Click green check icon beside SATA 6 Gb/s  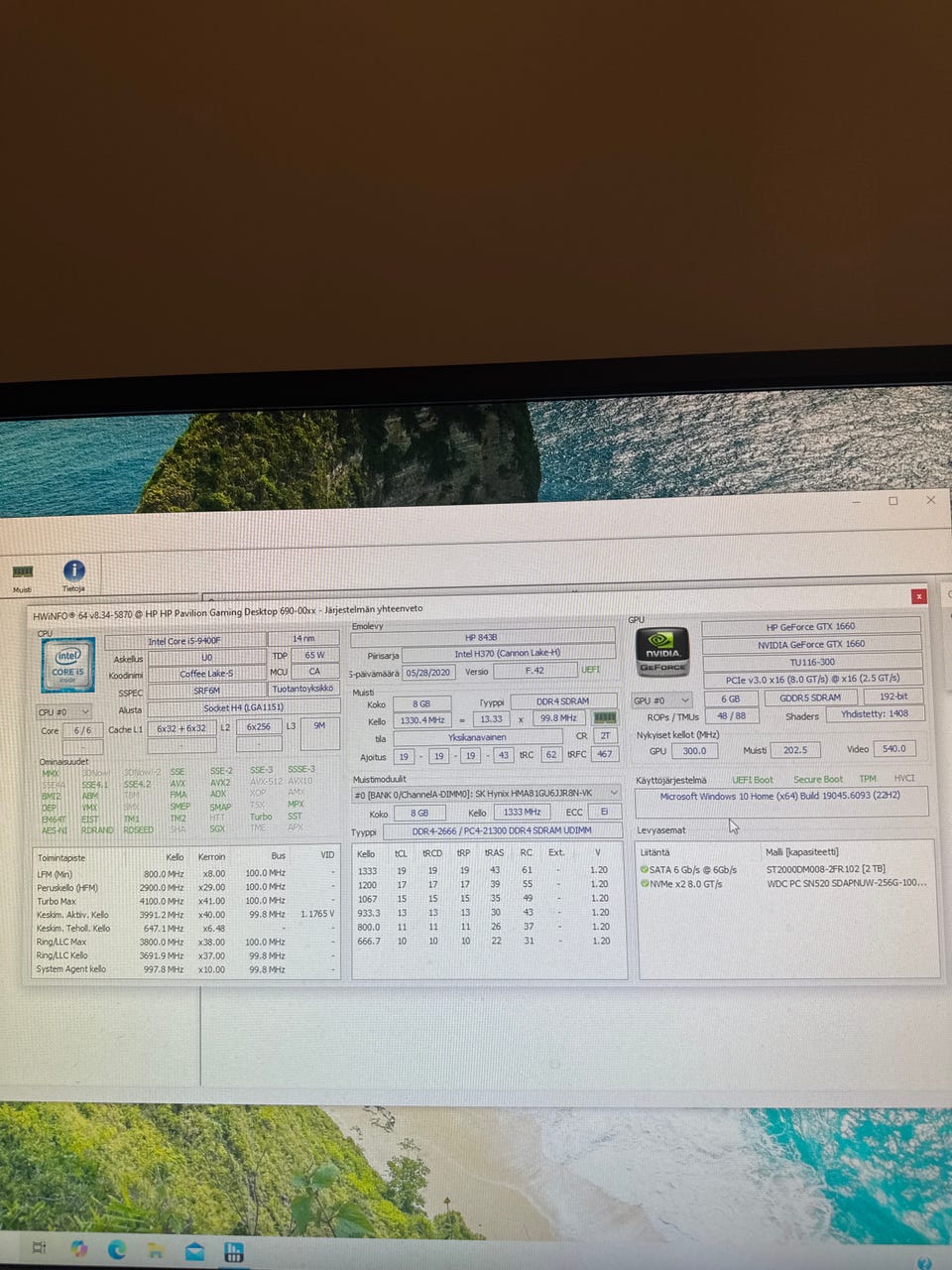click(645, 869)
